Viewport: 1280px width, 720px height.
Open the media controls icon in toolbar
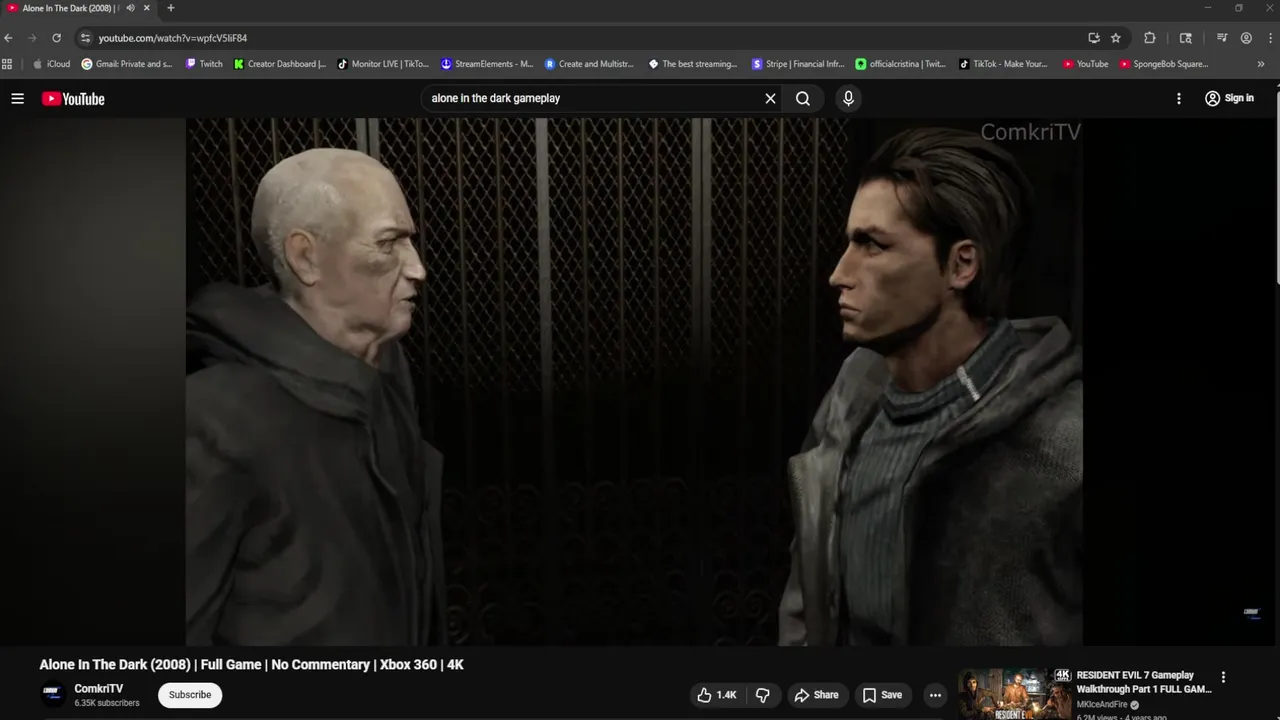coord(1222,38)
